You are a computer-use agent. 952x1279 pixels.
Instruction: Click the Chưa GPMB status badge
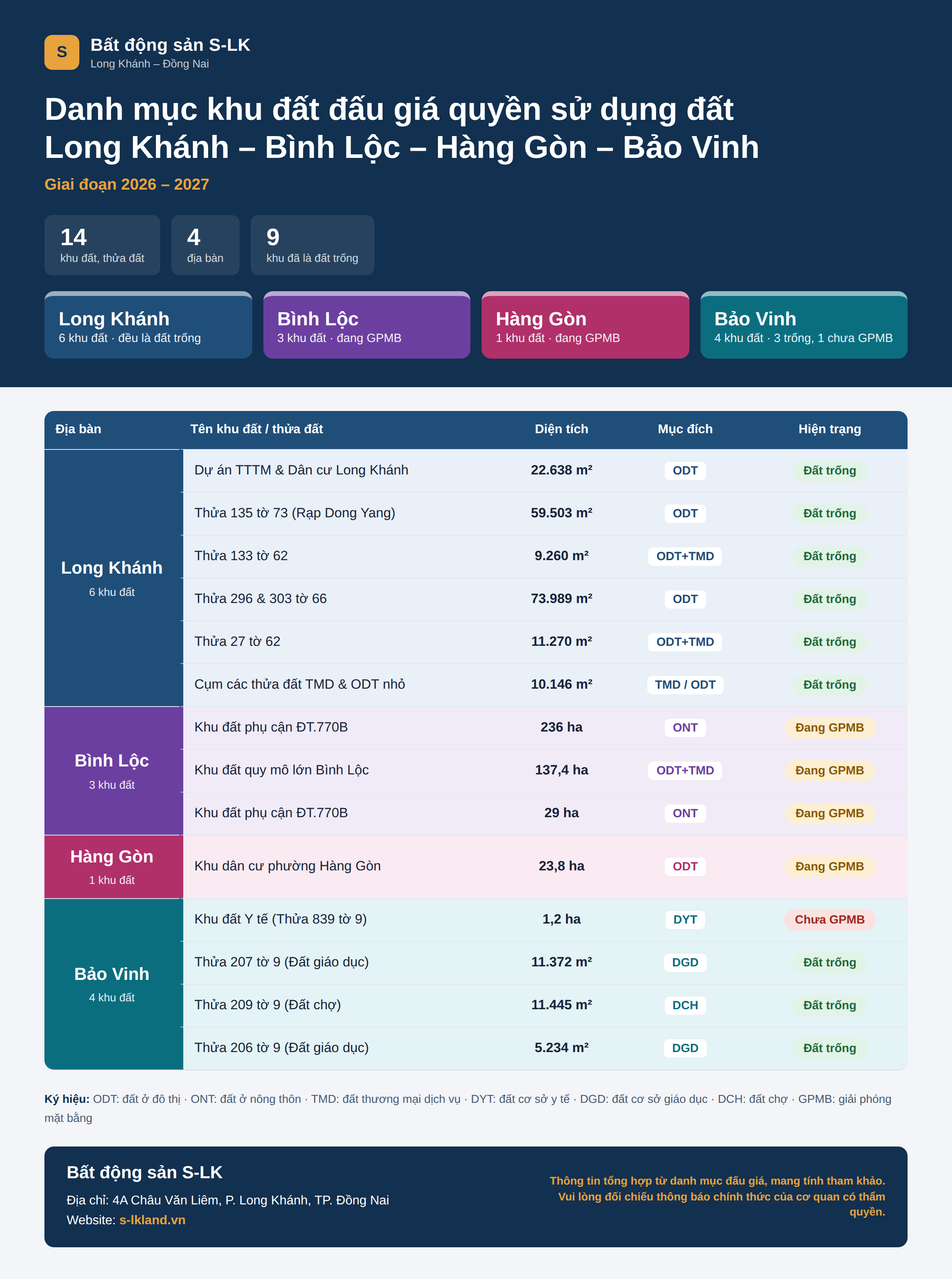click(829, 919)
